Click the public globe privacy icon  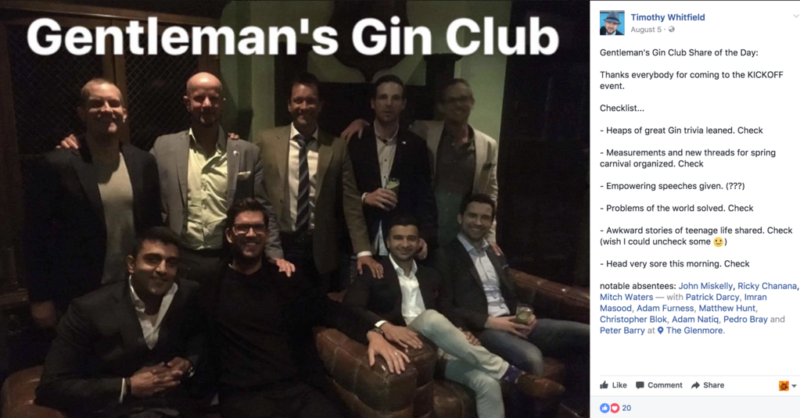(671, 30)
